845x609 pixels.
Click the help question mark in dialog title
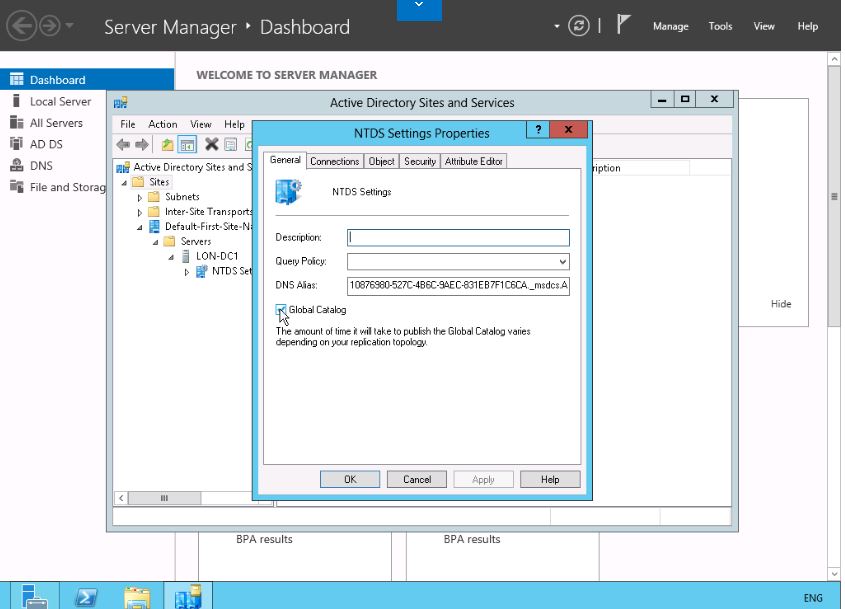(538, 131)
